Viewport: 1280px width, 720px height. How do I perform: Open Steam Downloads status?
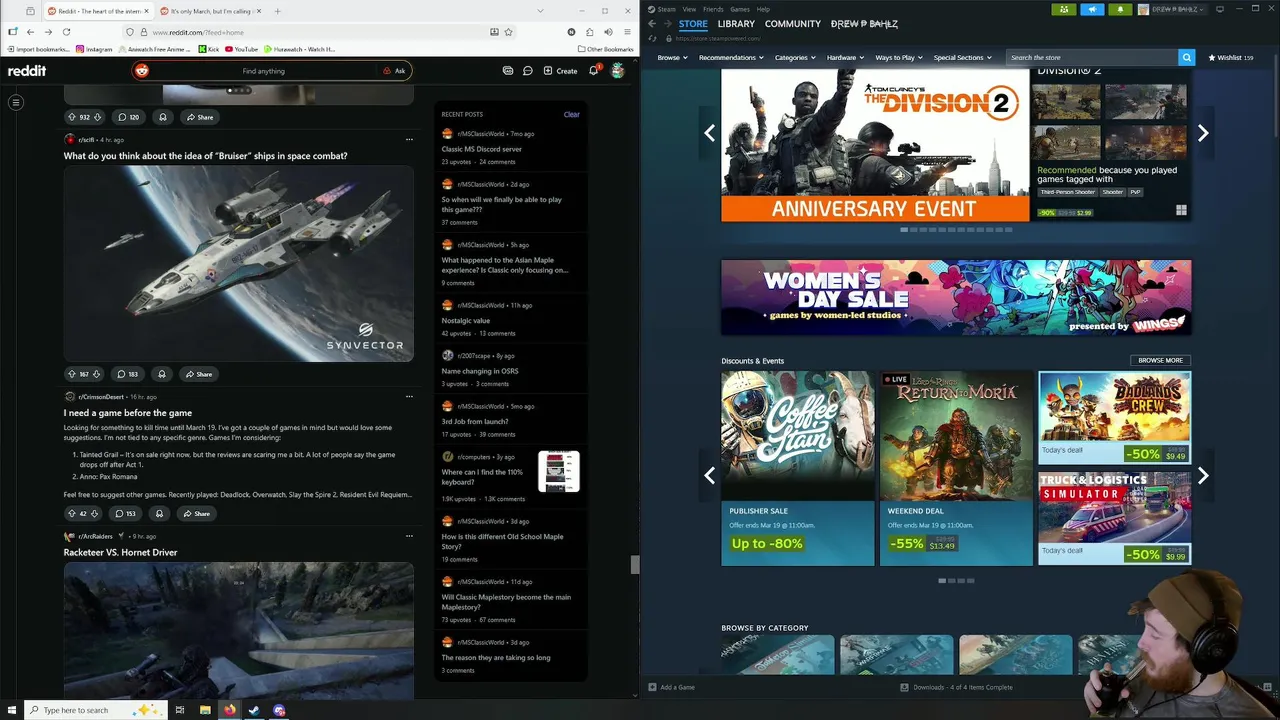point(957,687)
